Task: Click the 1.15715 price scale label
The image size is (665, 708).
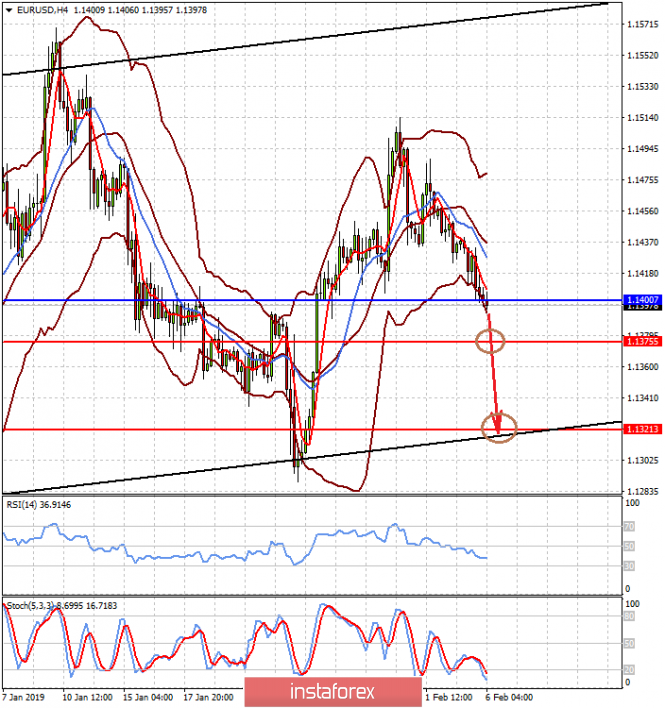Action: pyautogui.click(x=643, y=24)
